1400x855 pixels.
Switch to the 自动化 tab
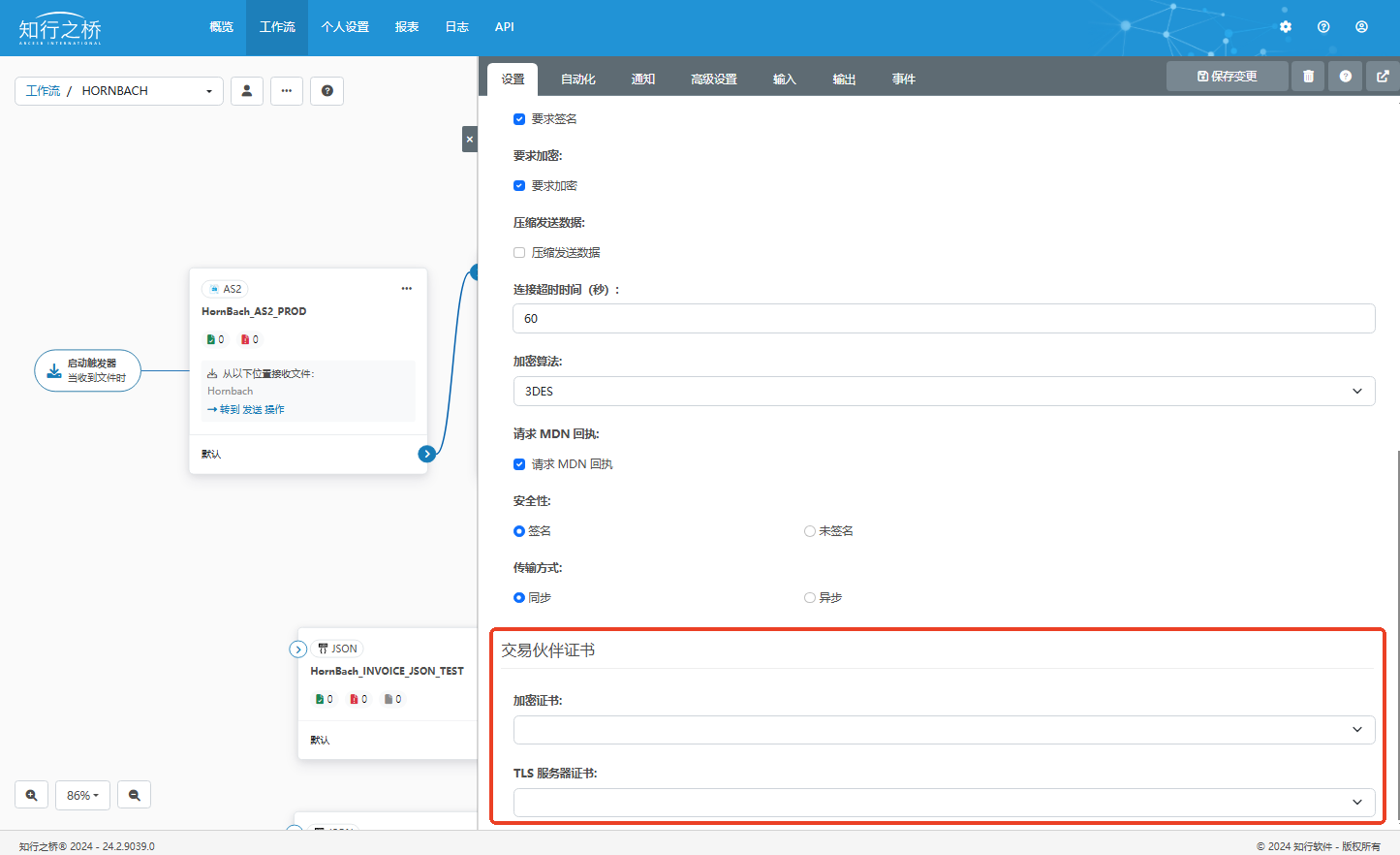tap(577, 79)
